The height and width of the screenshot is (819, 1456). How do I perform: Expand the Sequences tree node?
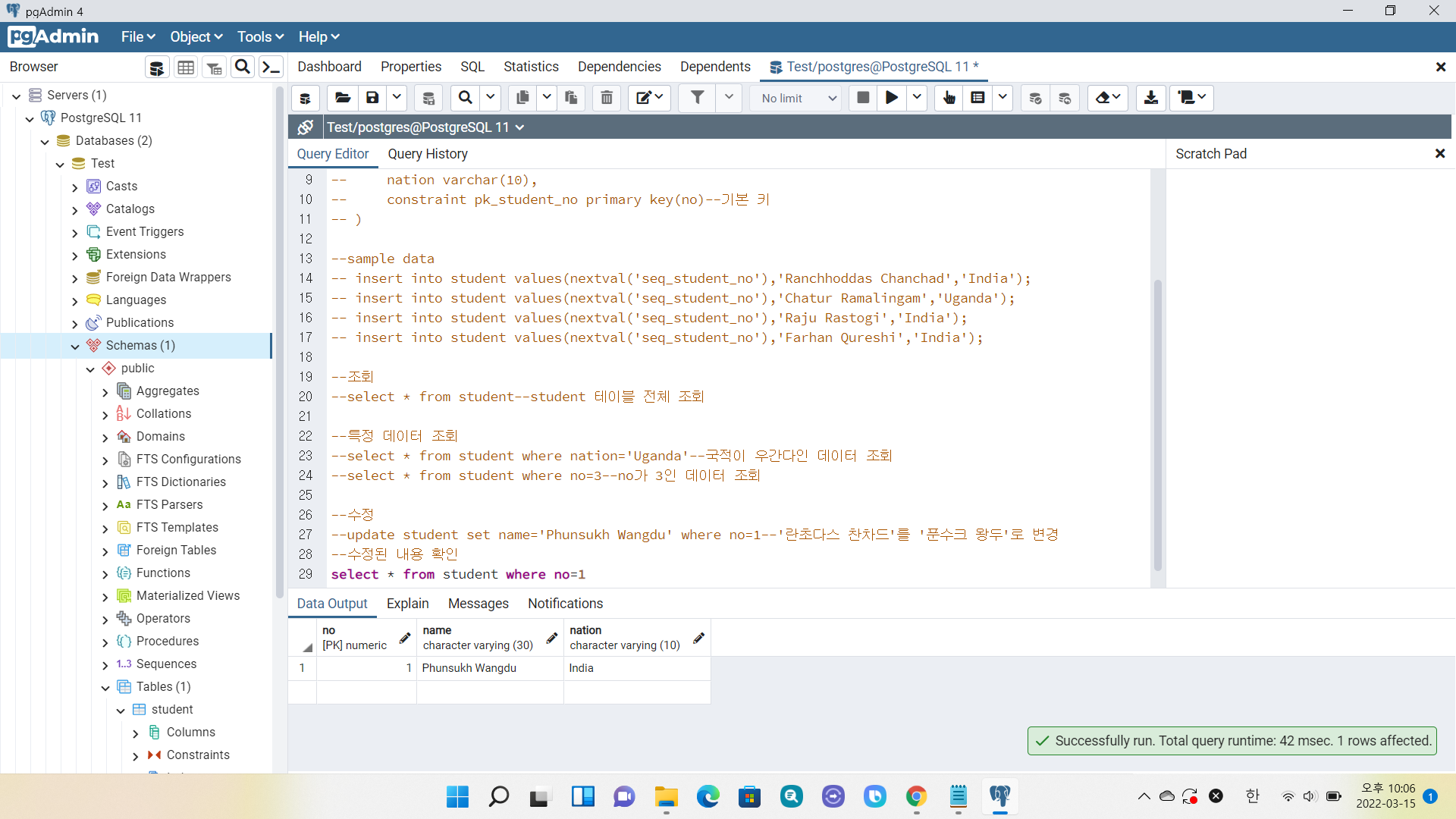(105, 664)
